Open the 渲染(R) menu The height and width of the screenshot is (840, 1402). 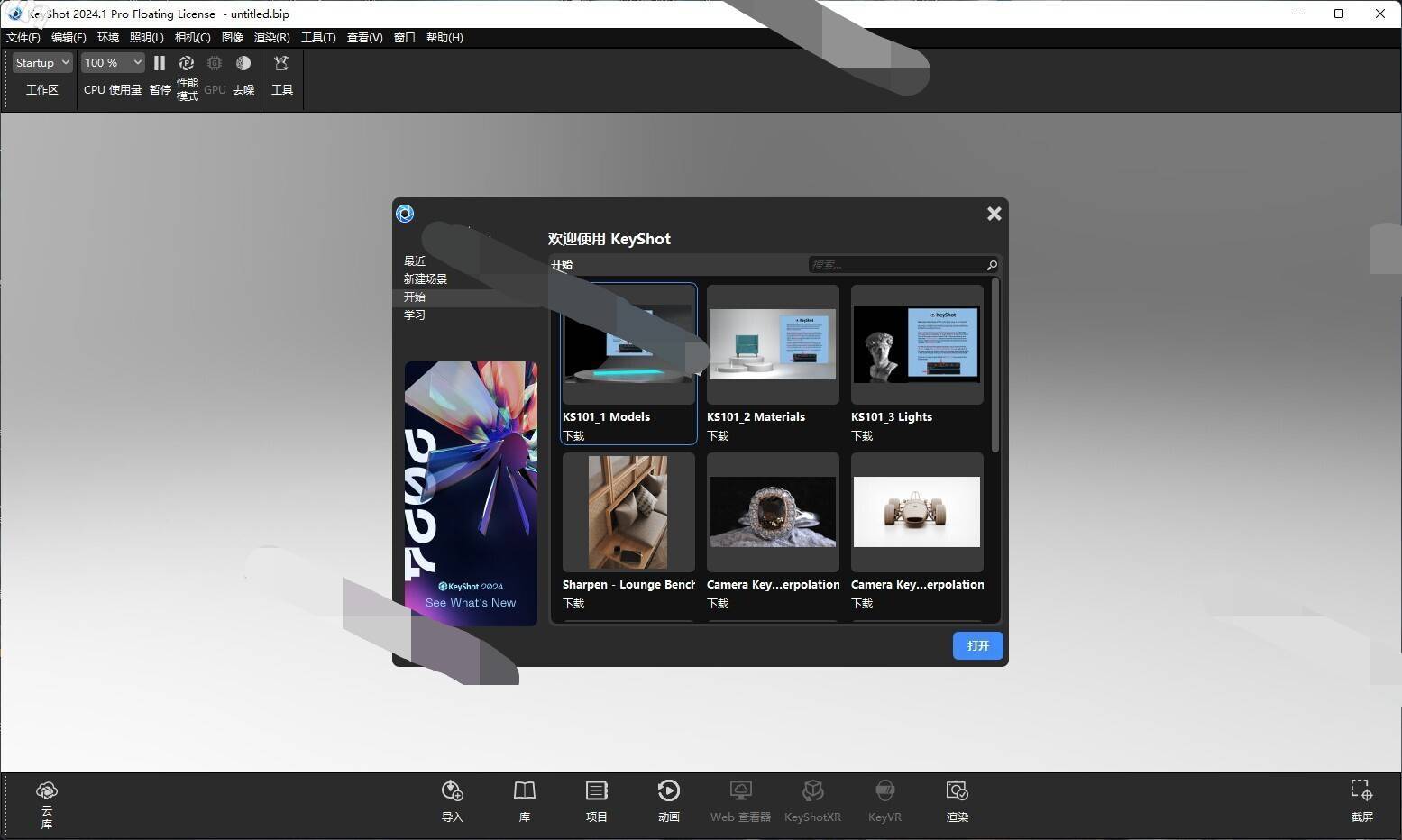click(271, 38)
